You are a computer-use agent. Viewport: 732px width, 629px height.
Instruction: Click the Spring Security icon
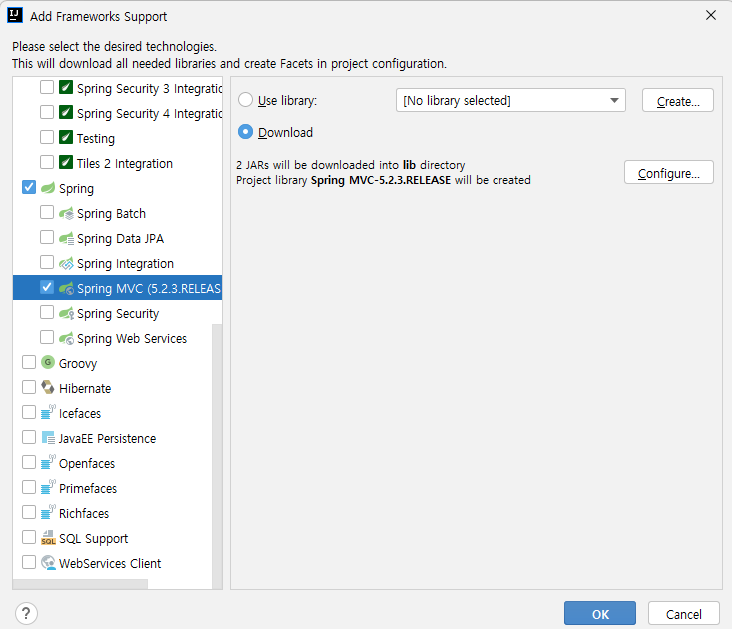[x=66, y=313]
